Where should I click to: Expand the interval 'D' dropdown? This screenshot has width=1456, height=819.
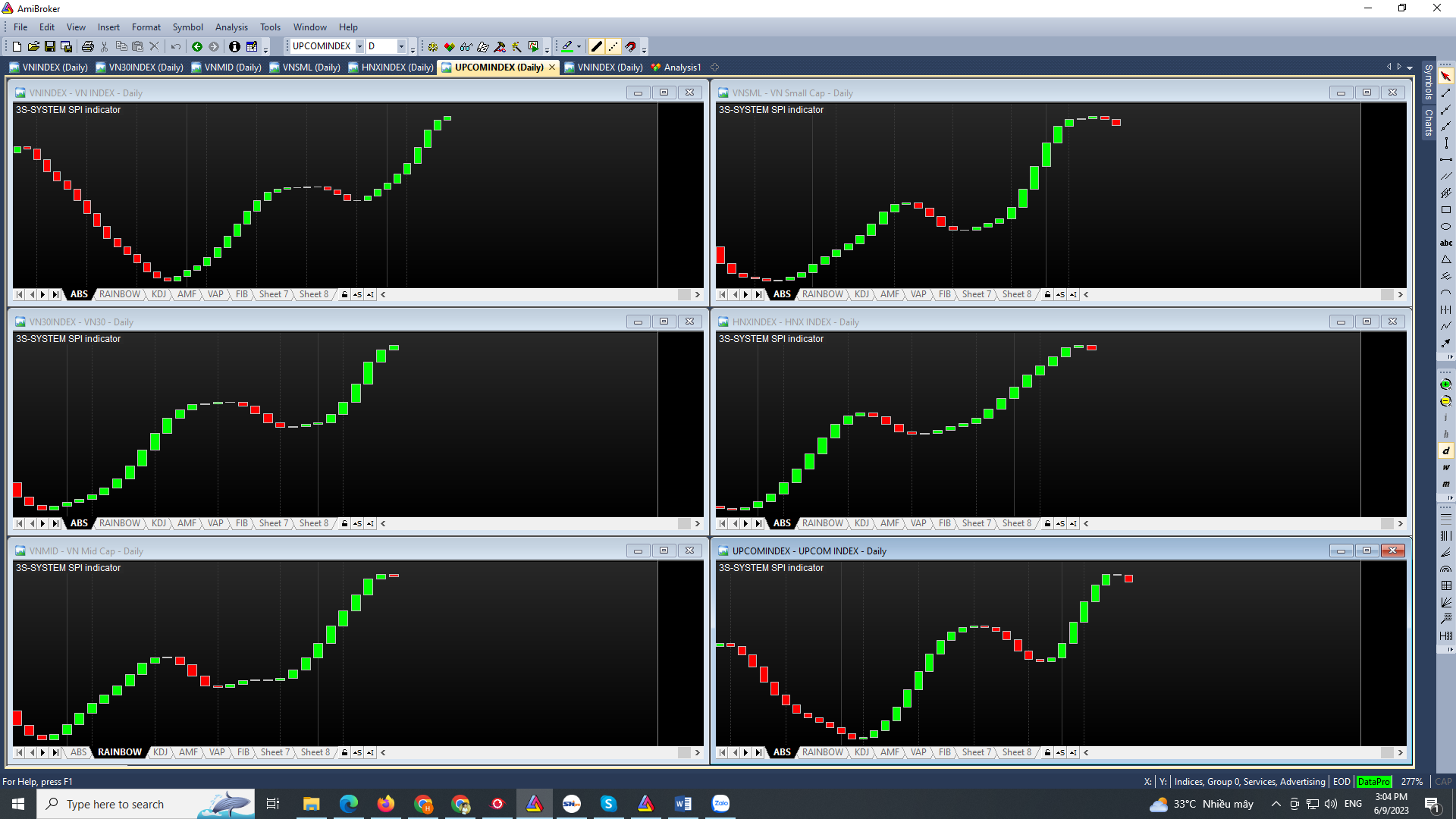[x=401, y=46]
